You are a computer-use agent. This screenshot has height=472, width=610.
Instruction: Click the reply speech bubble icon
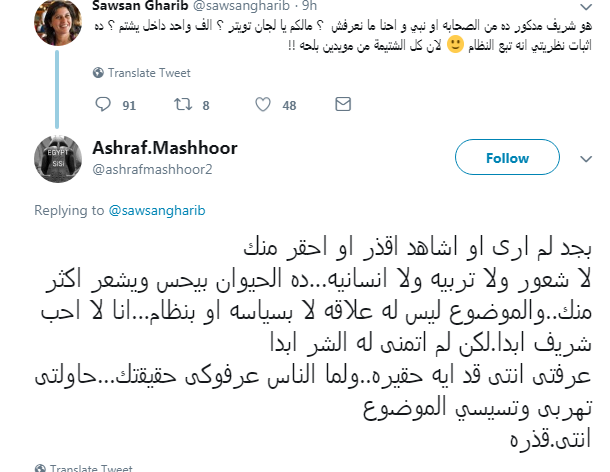103,105
